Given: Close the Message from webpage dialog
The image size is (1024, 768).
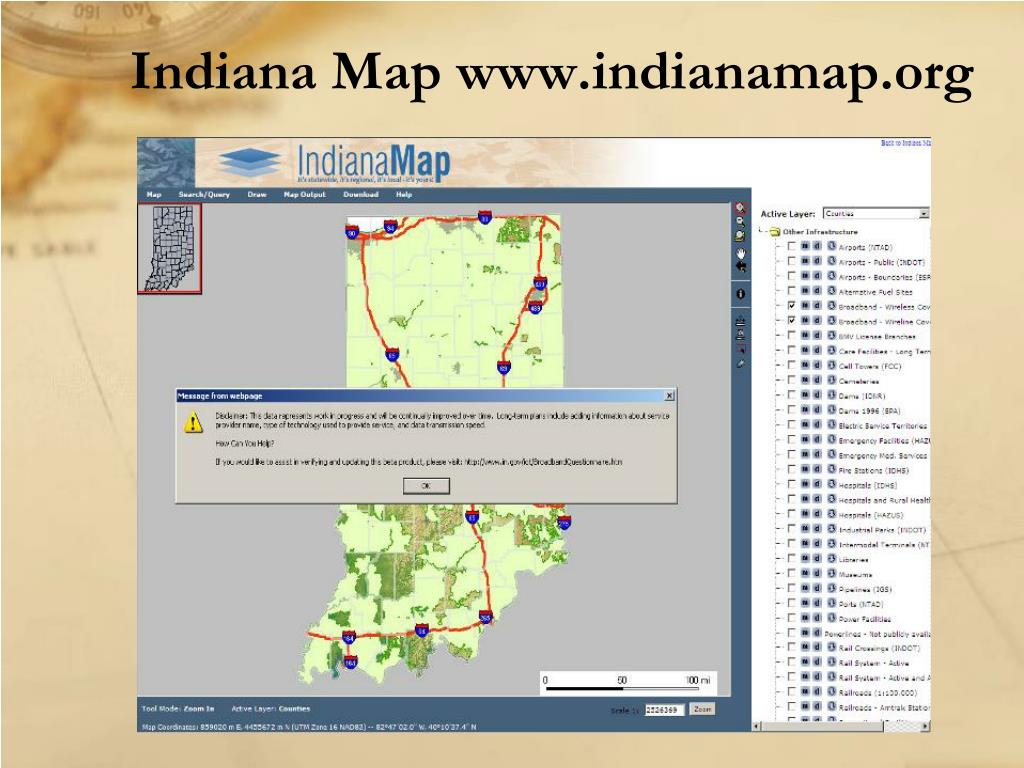Looking at the screenshot, I should tap(669, 396).
